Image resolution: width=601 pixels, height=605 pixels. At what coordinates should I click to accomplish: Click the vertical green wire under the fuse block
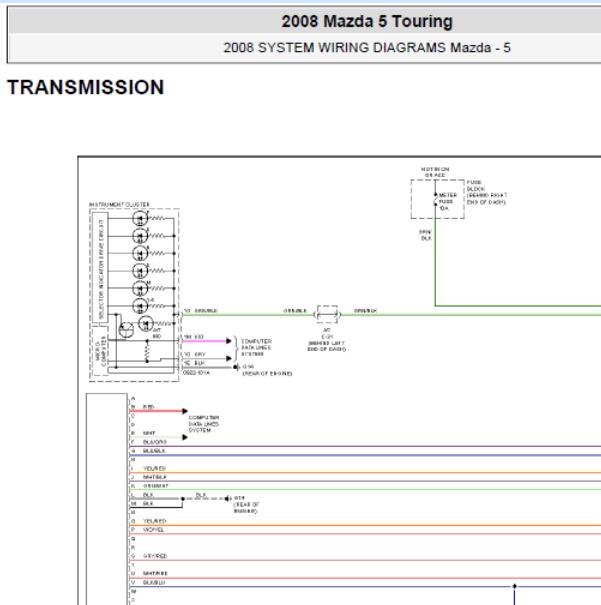435,262
